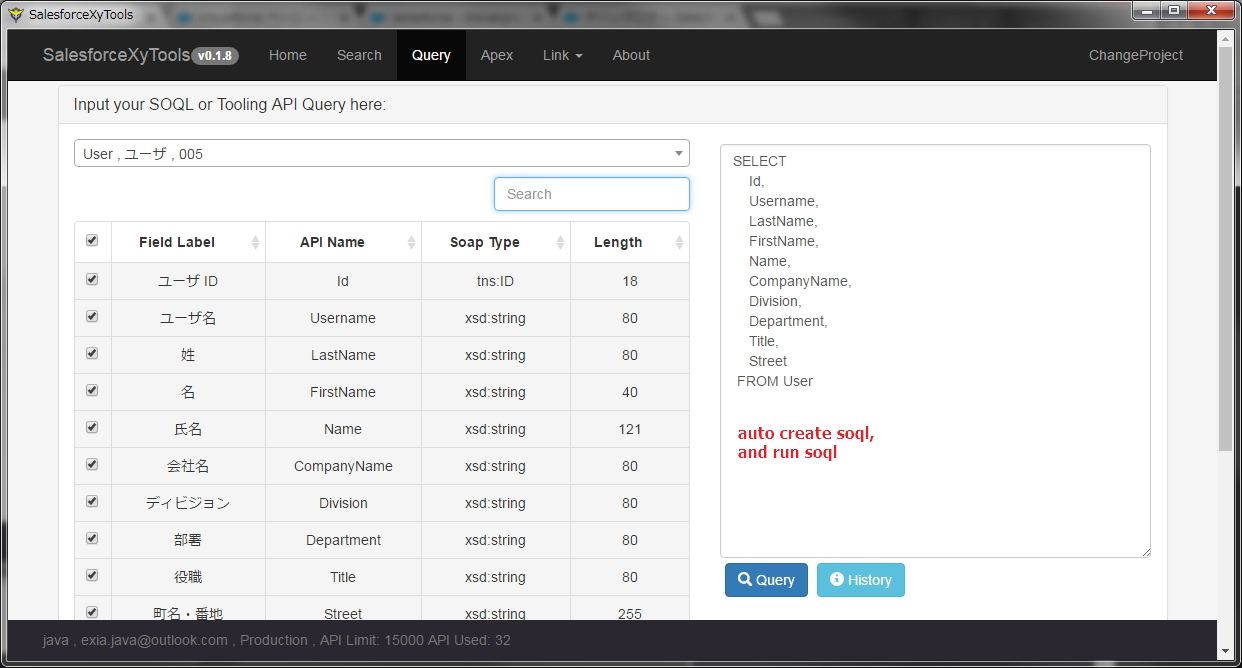Toggle checkbox for the CompanyName row
Viewport: 1242px width, 668px height.
tap(92, 464)
